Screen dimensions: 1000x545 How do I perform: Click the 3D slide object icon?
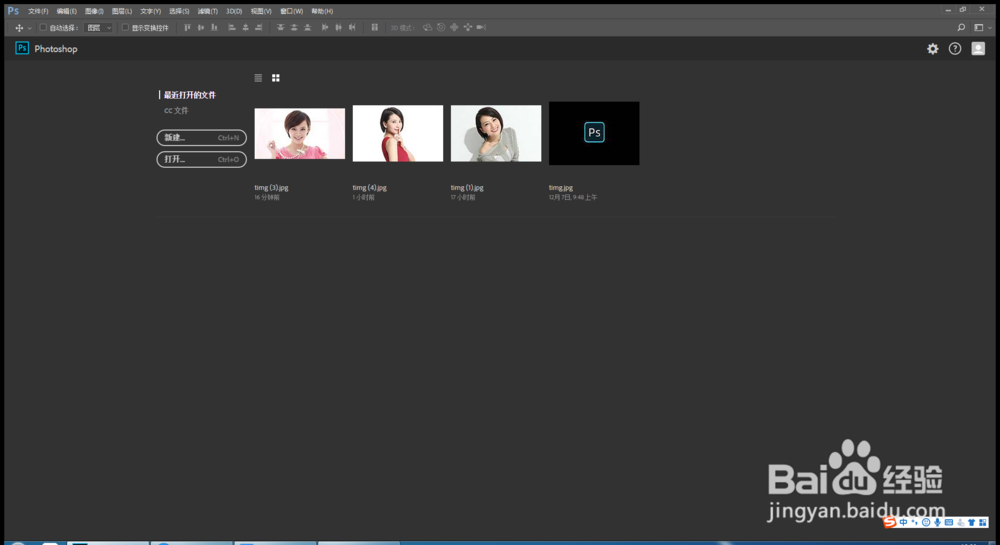coord(467,27)
